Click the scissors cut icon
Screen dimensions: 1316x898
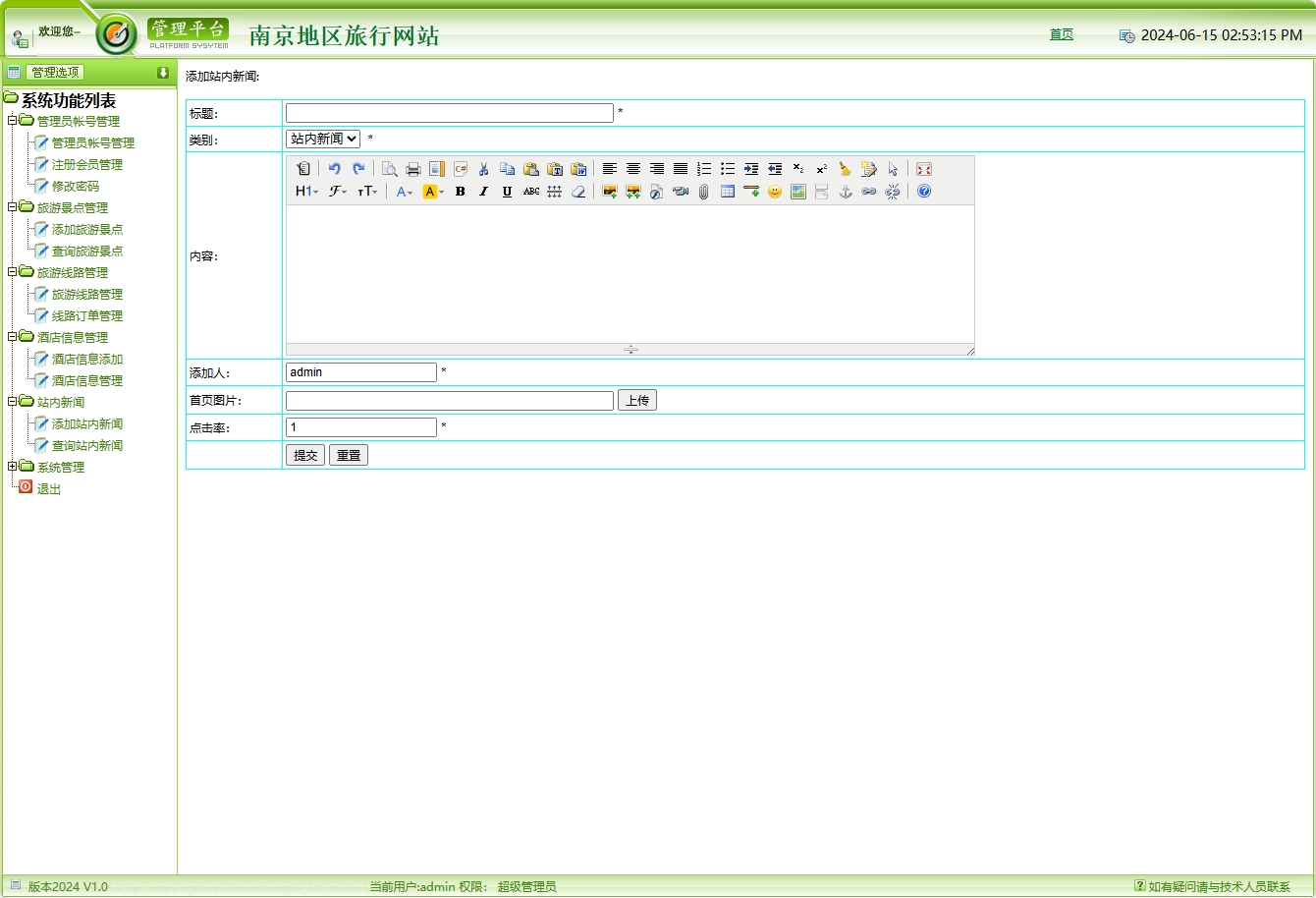tap(483, 169)
